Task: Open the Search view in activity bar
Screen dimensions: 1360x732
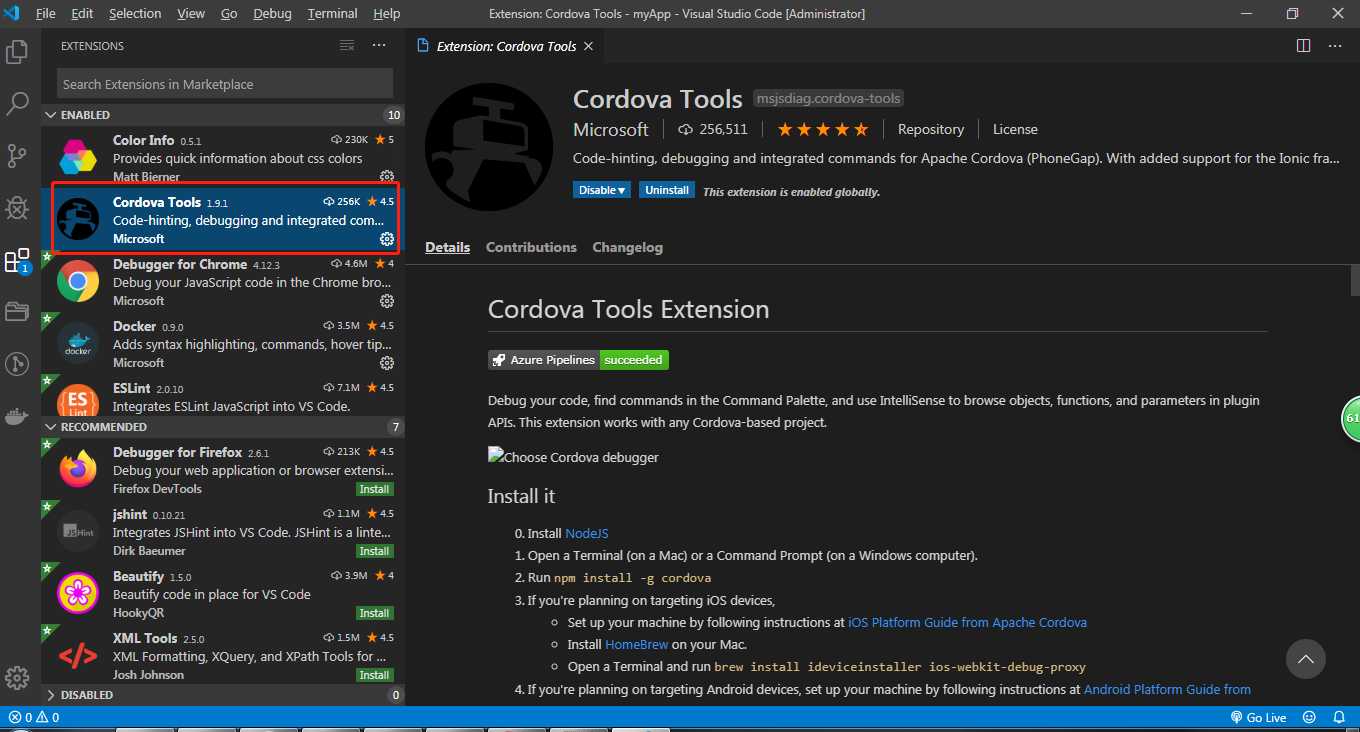Action: click(17, 103)
